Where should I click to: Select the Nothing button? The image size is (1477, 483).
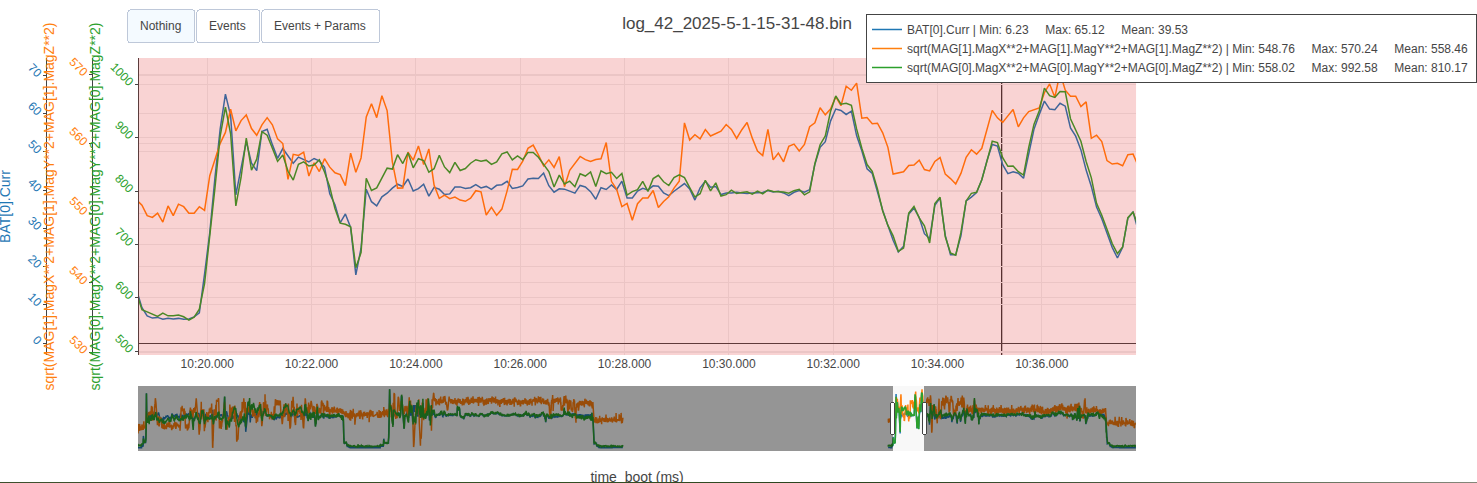160,26
